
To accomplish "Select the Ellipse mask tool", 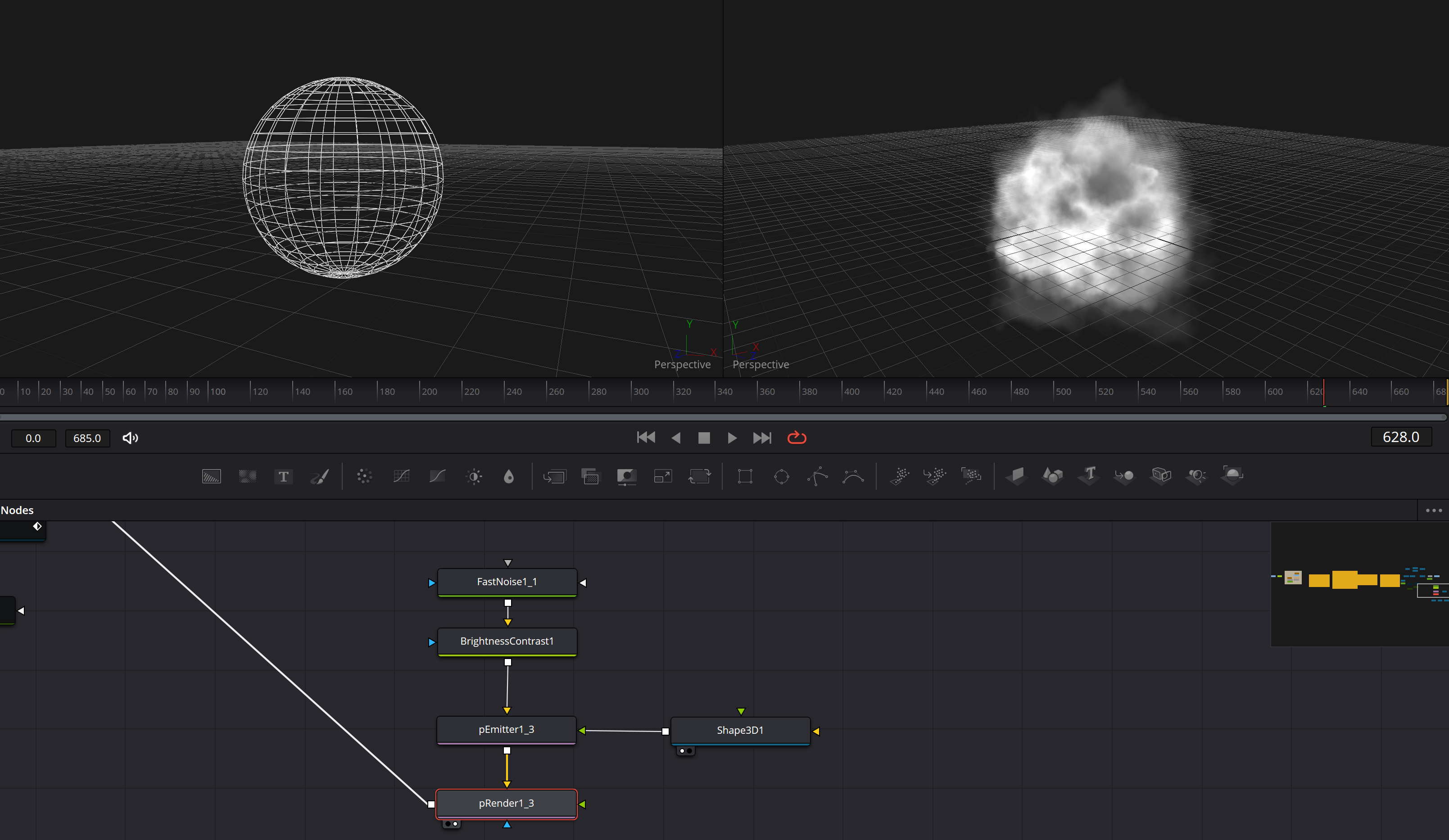I will 781,476.
